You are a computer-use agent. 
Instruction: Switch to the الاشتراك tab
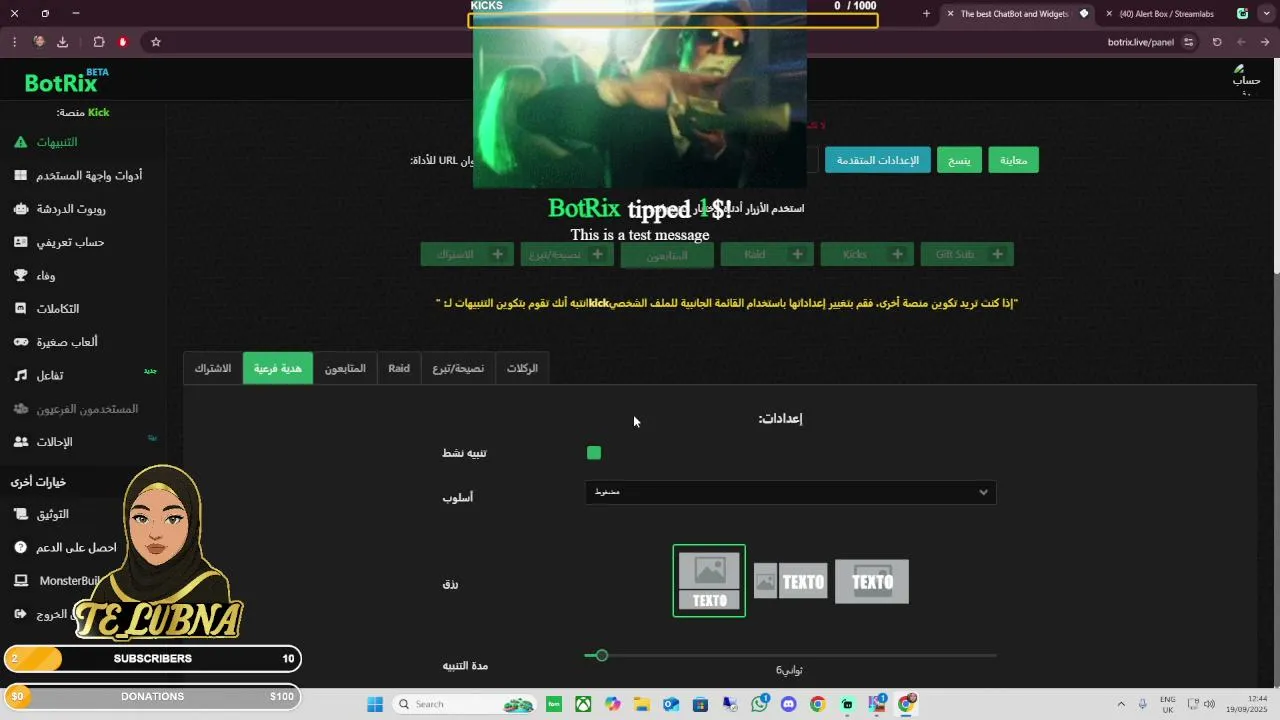pyautogui.click(x=213, y=368)
